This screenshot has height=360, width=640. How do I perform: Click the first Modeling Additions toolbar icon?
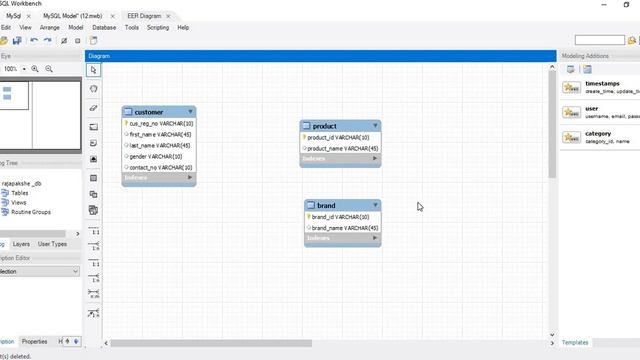coord(571,69)
